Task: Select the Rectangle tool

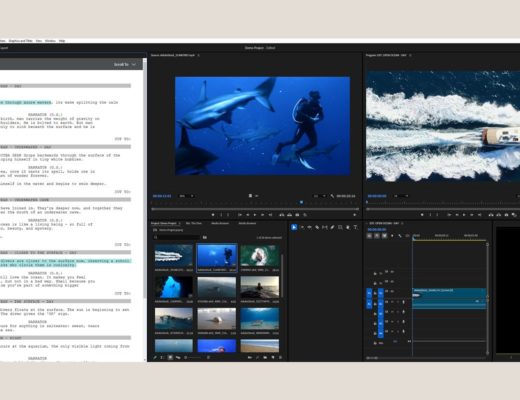Action: click(340, 227)
